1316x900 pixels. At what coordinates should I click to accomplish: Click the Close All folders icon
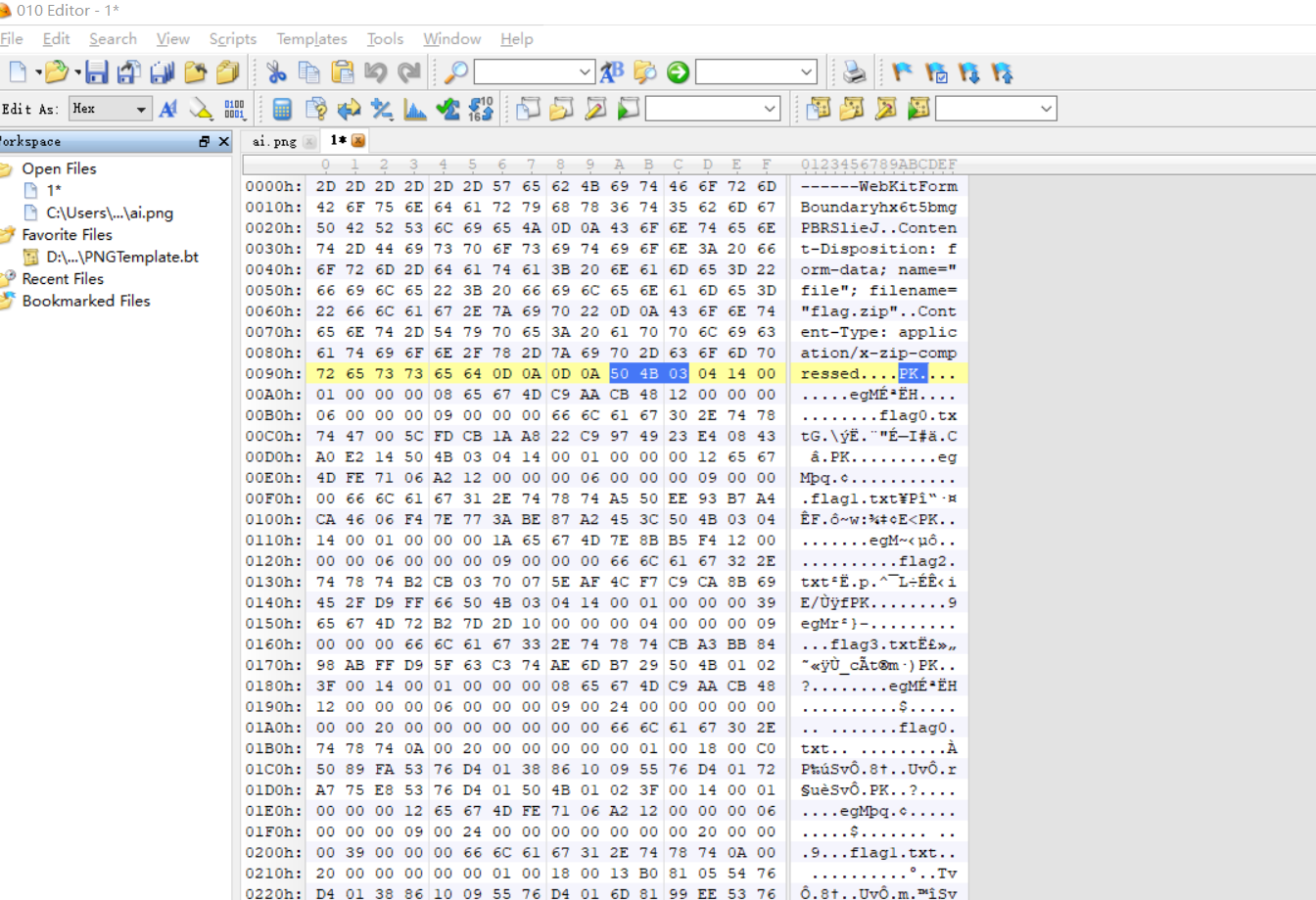[x=228, y=71]
